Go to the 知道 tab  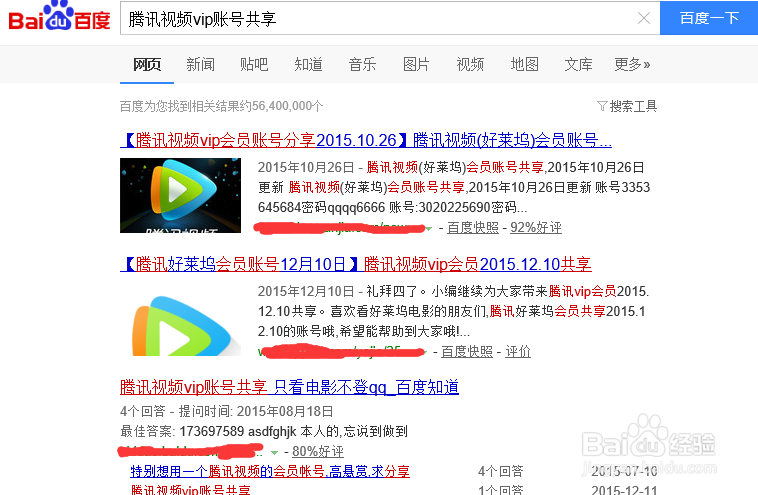click(308, 64)
